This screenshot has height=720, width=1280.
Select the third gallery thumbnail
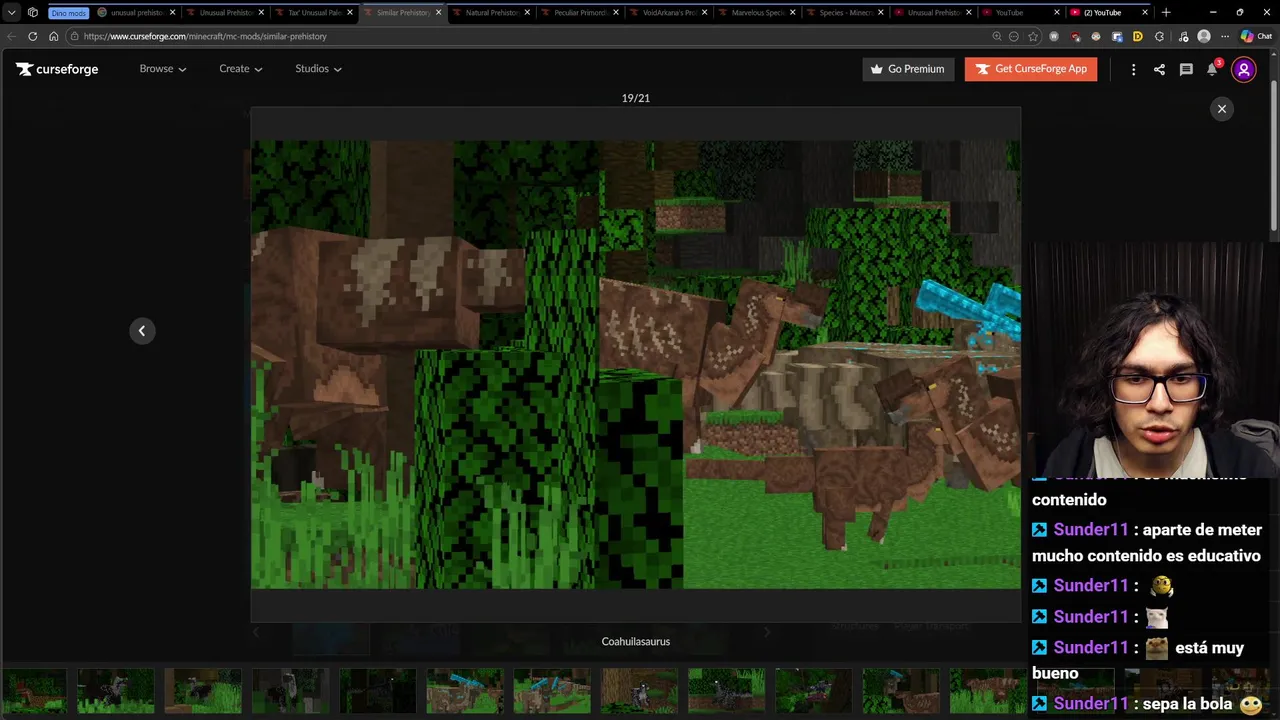(203, 692)
